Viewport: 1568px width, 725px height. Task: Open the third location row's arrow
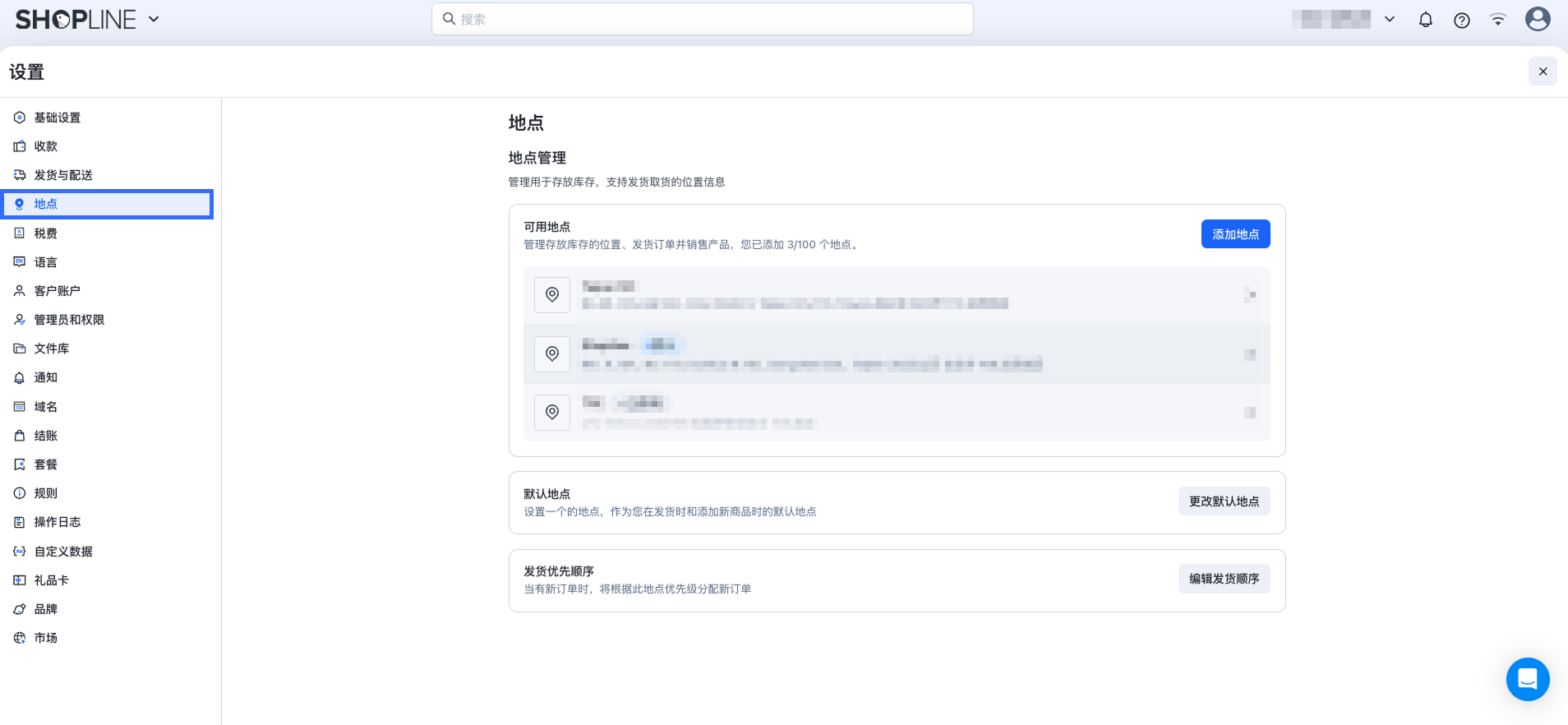(1250, 413)
